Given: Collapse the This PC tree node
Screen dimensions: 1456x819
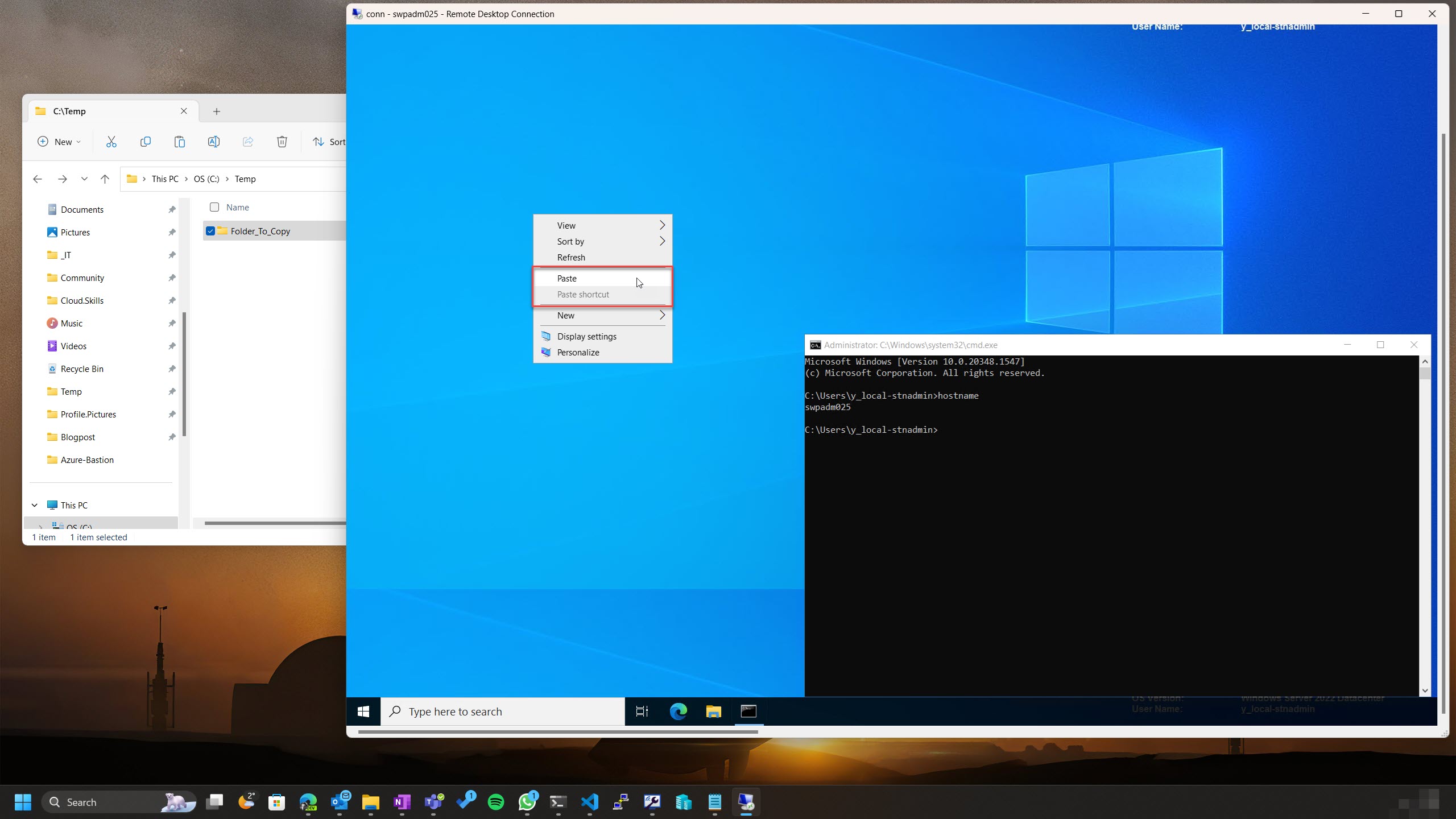Looking at the screenshot, I should 35,505.
